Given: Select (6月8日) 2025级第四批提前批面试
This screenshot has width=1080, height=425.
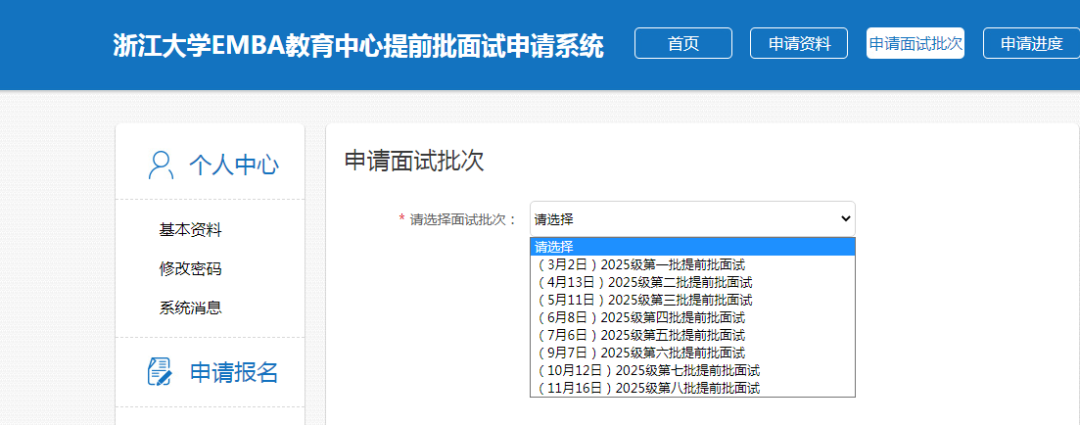Looking at the screenshot, I should [692, 318].
